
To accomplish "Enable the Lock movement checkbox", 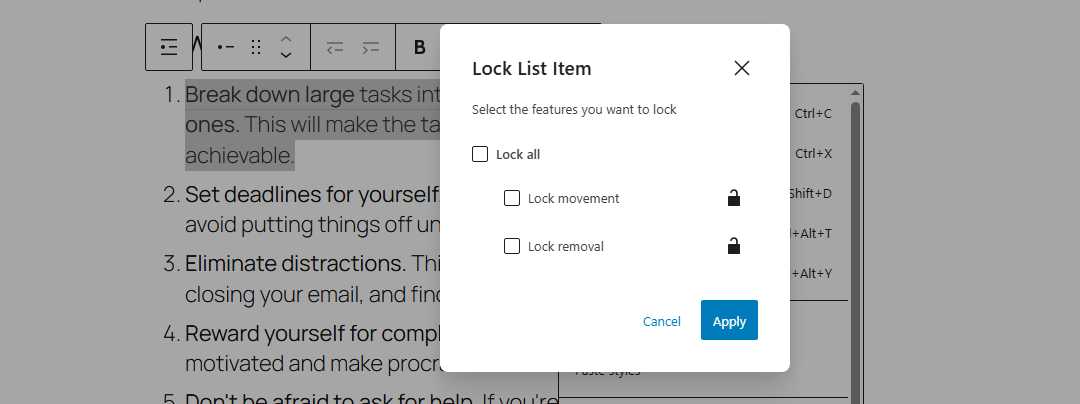I will point(512,198).
